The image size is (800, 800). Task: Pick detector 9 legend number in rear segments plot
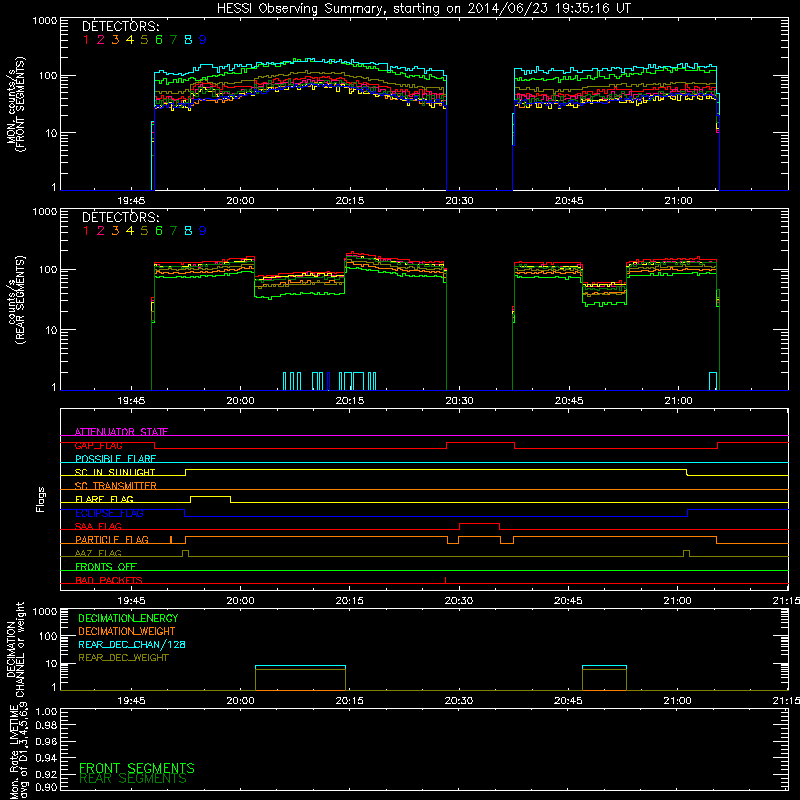click(203, 231)
